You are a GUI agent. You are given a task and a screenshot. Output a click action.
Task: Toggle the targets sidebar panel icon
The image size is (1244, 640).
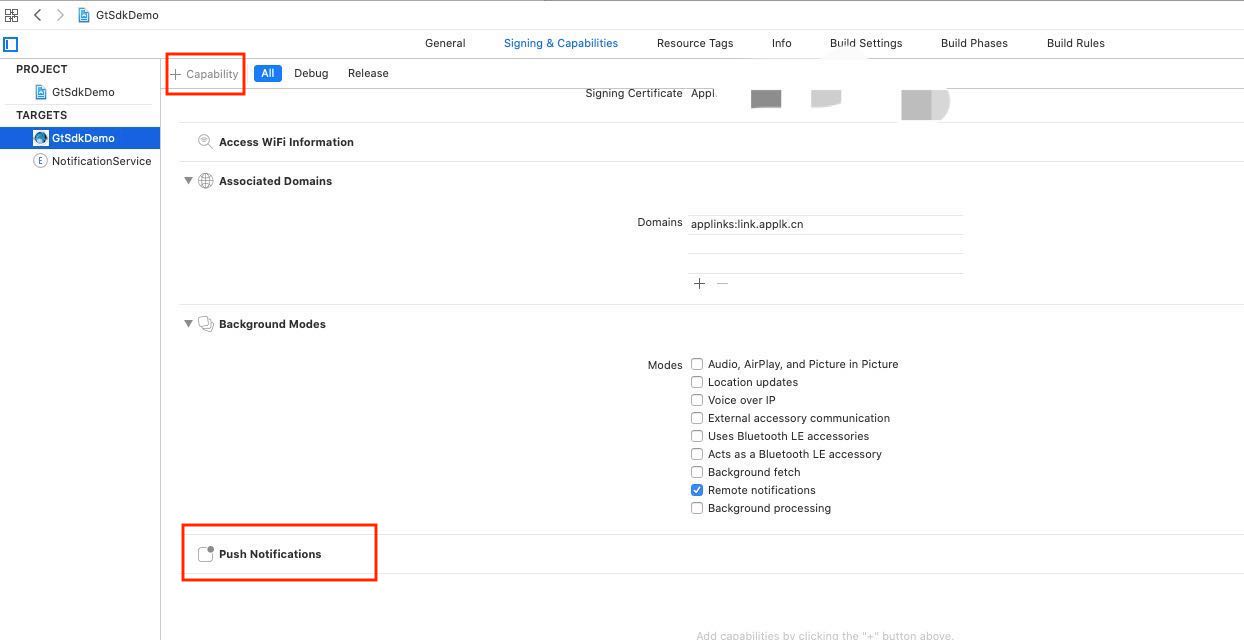(10, 44)
